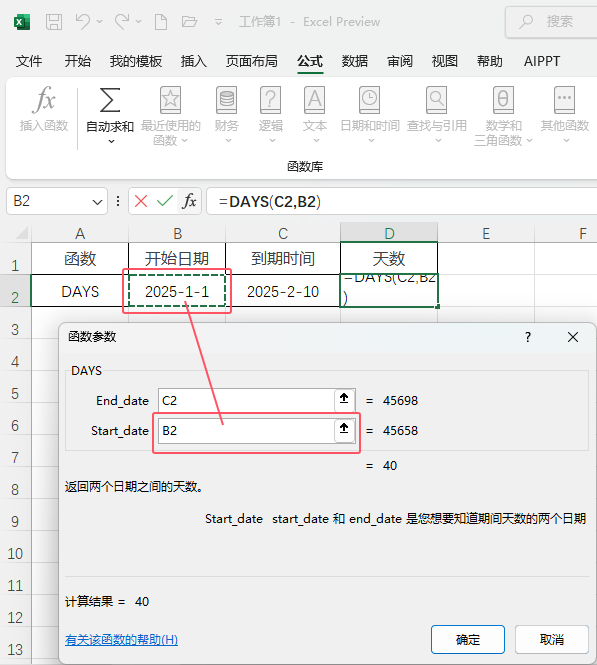Click the red cancel X in formula bar
The image size is (597, 665).
point(141,201)
